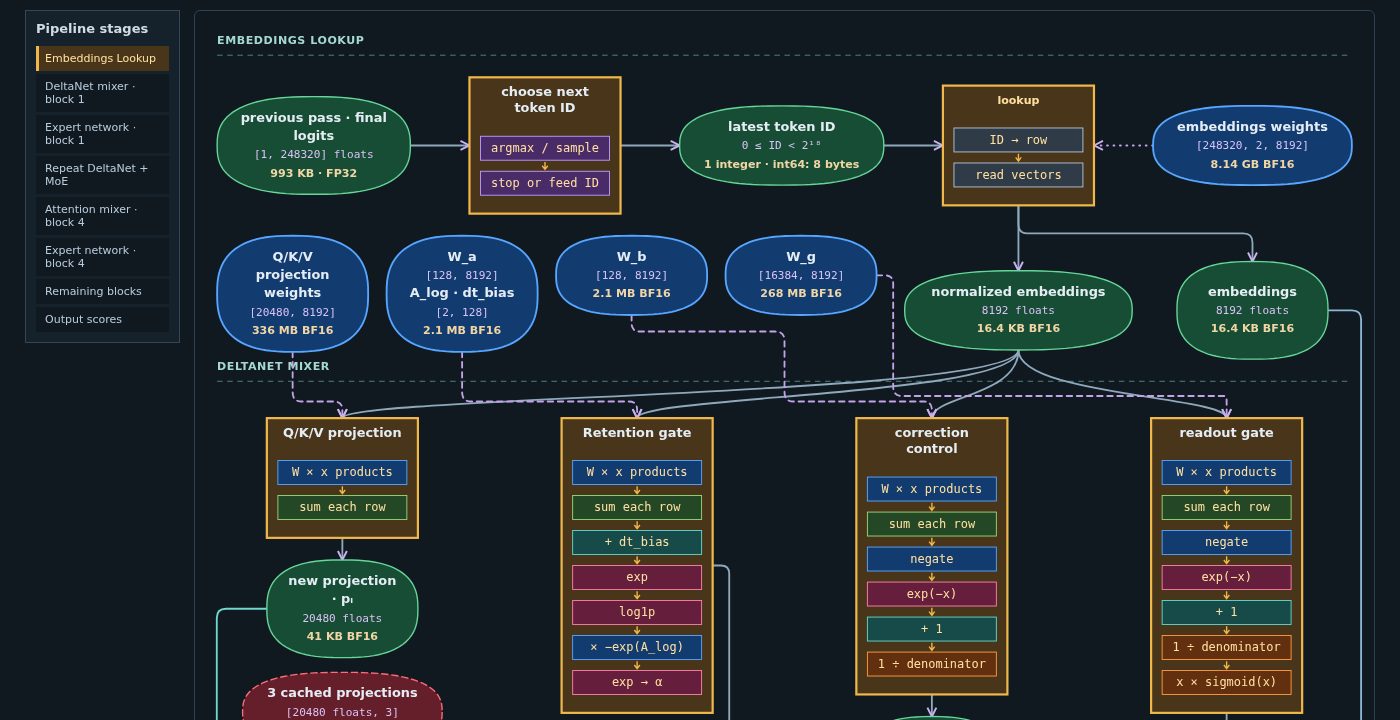Jump to Attention mixer block 4
The image size is (1400, 720).
pos(103,216)
